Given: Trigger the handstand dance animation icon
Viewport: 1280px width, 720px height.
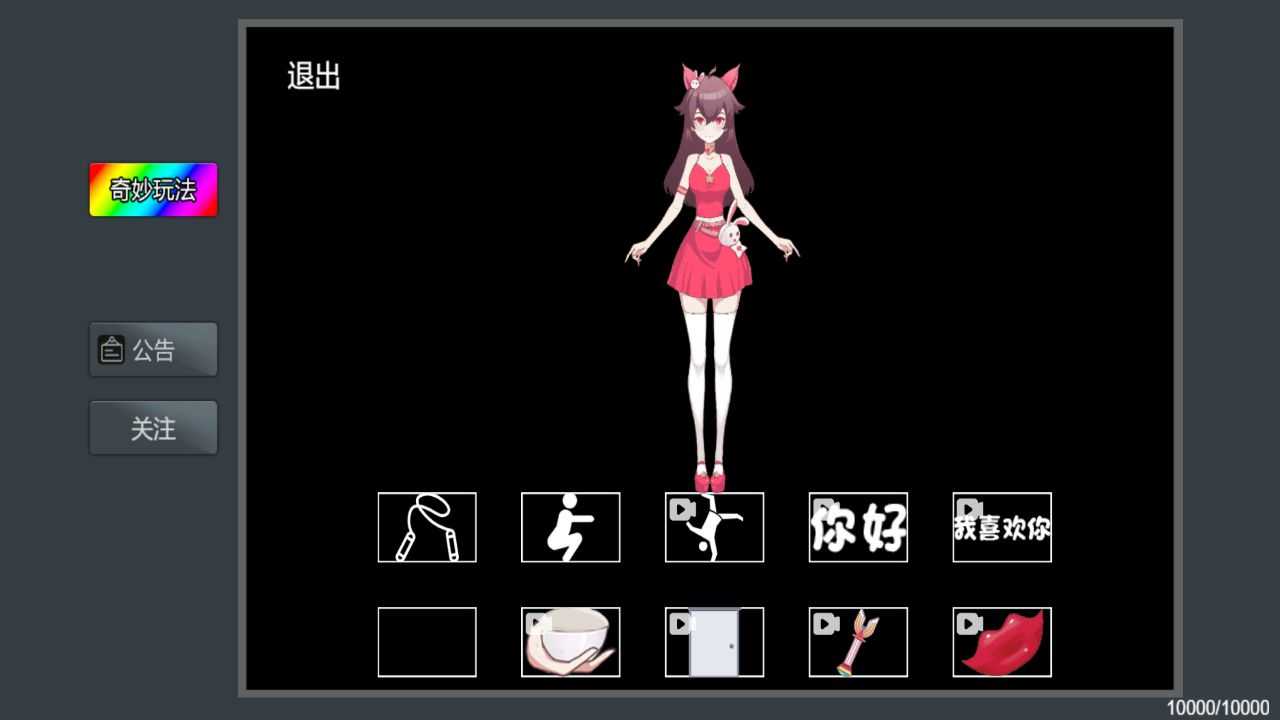Looking at the screenshot, I should pyautogui.click(x=714, y=527).
